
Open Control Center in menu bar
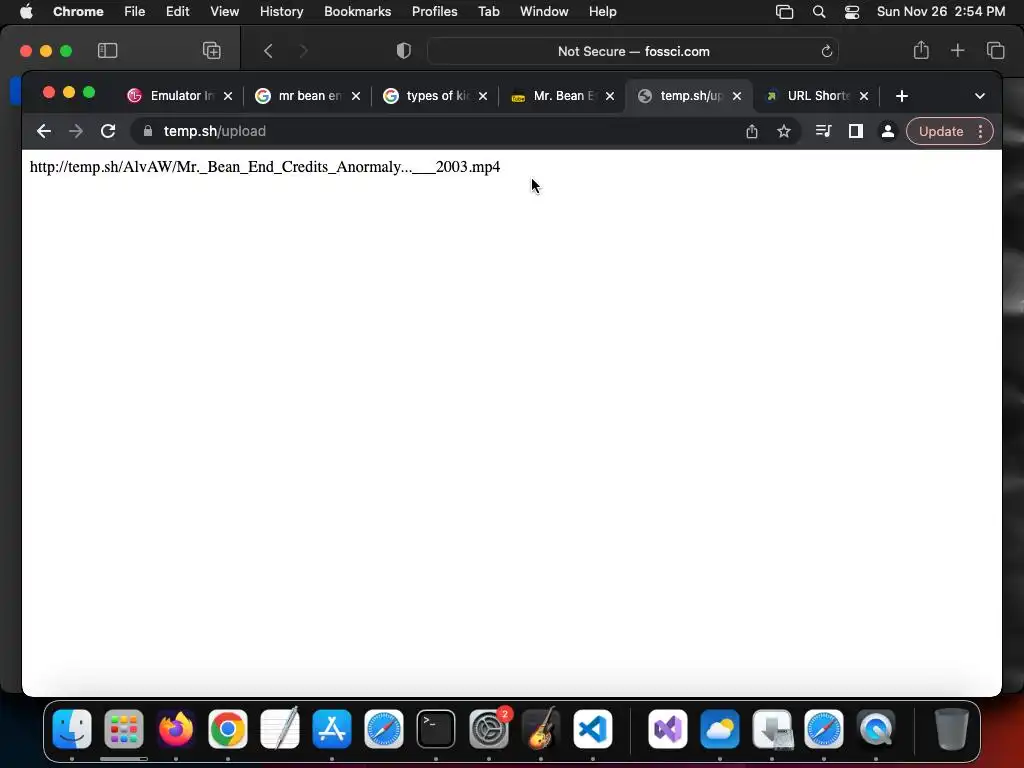pyautogui.click(x=852, y=12)
